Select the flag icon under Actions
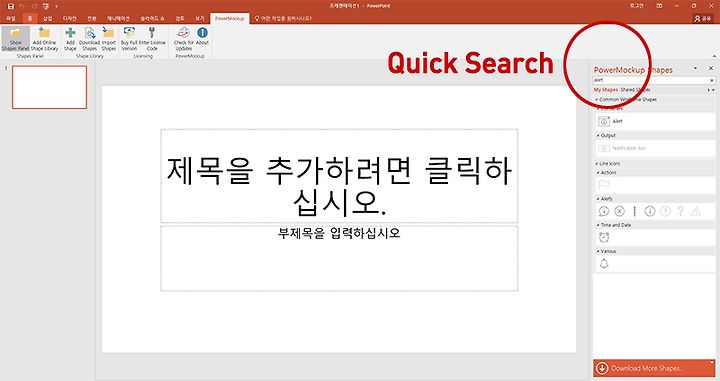The image size is (720, 381). coord(603,185)
